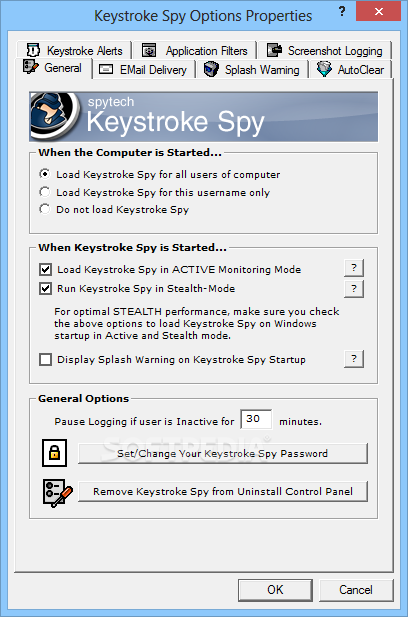This screenshot has width=408, height=617.
Task: Open the Keystroke Alerts tab
Action: click(74, 50)
